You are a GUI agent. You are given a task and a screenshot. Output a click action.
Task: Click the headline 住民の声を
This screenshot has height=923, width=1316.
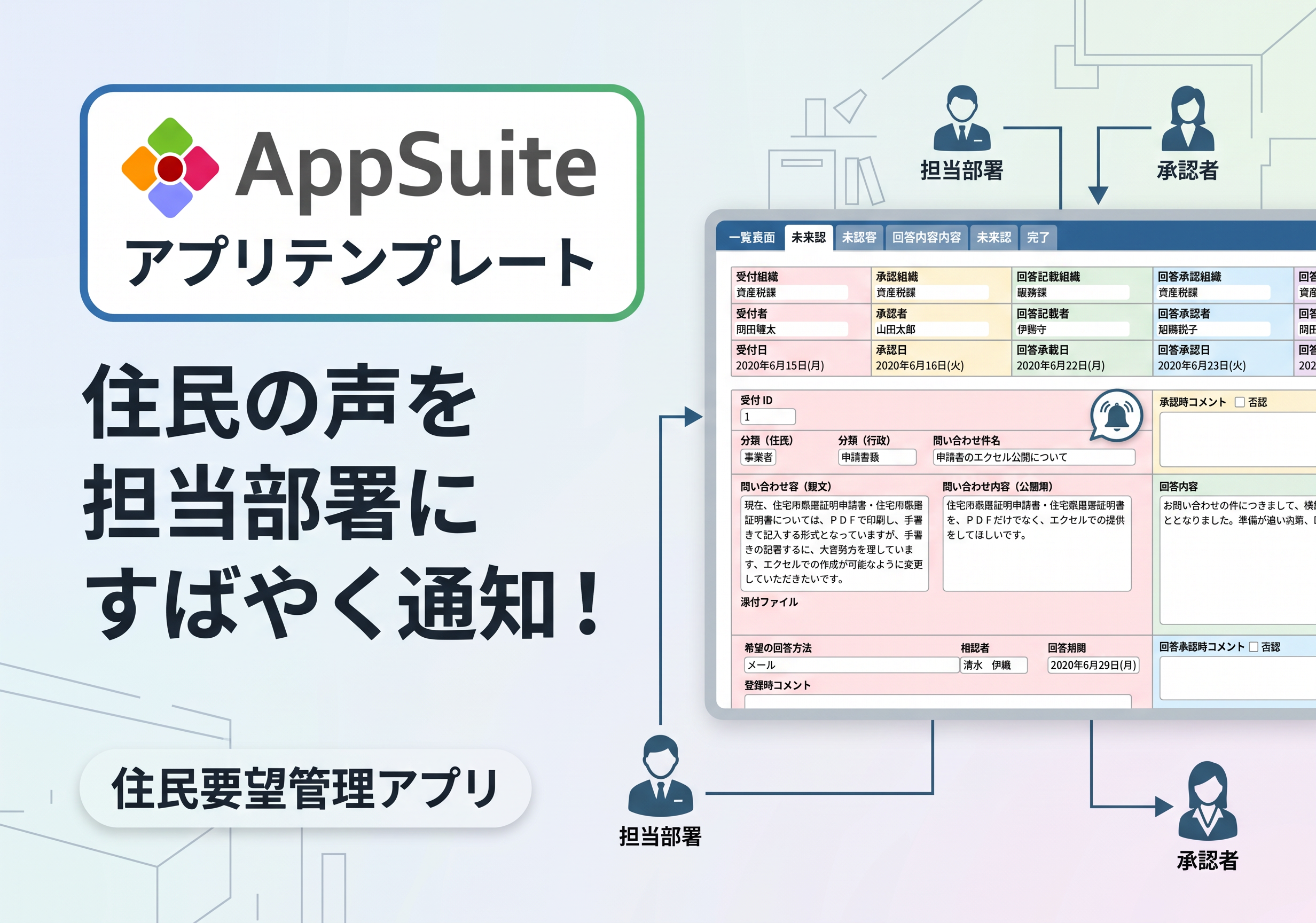[280, 402]
